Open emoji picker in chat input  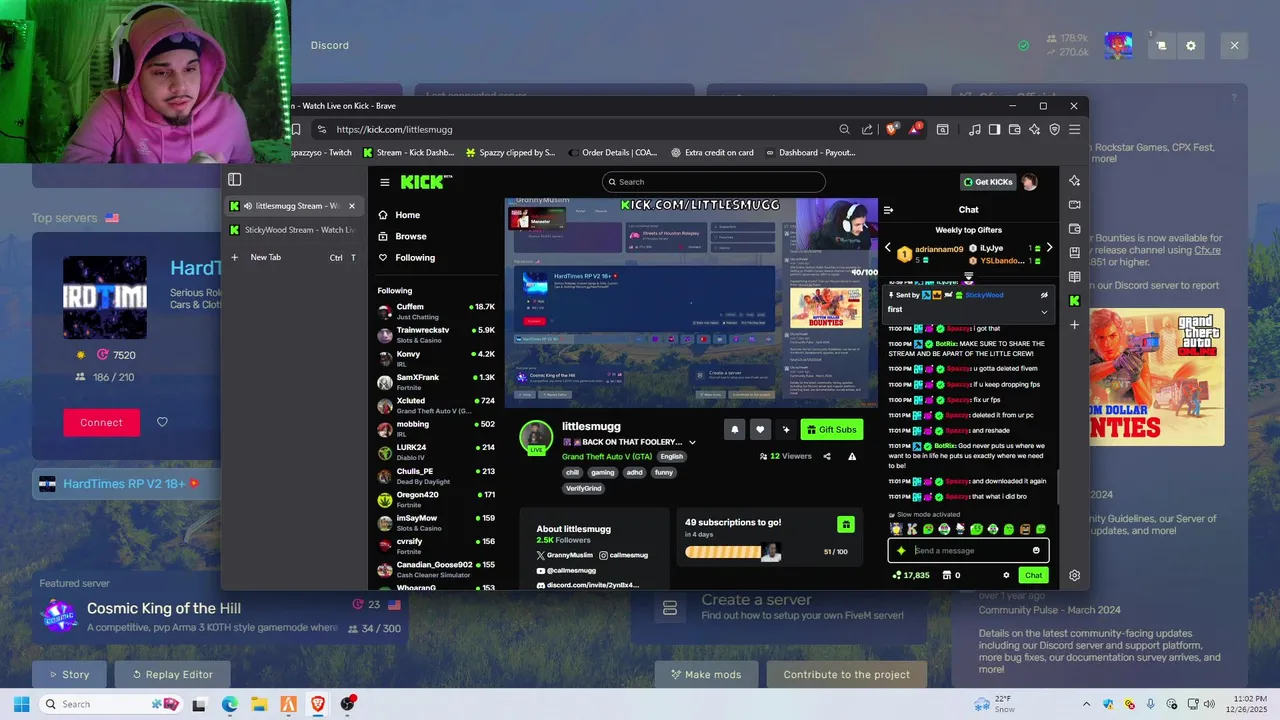(x=1036, y=550)
